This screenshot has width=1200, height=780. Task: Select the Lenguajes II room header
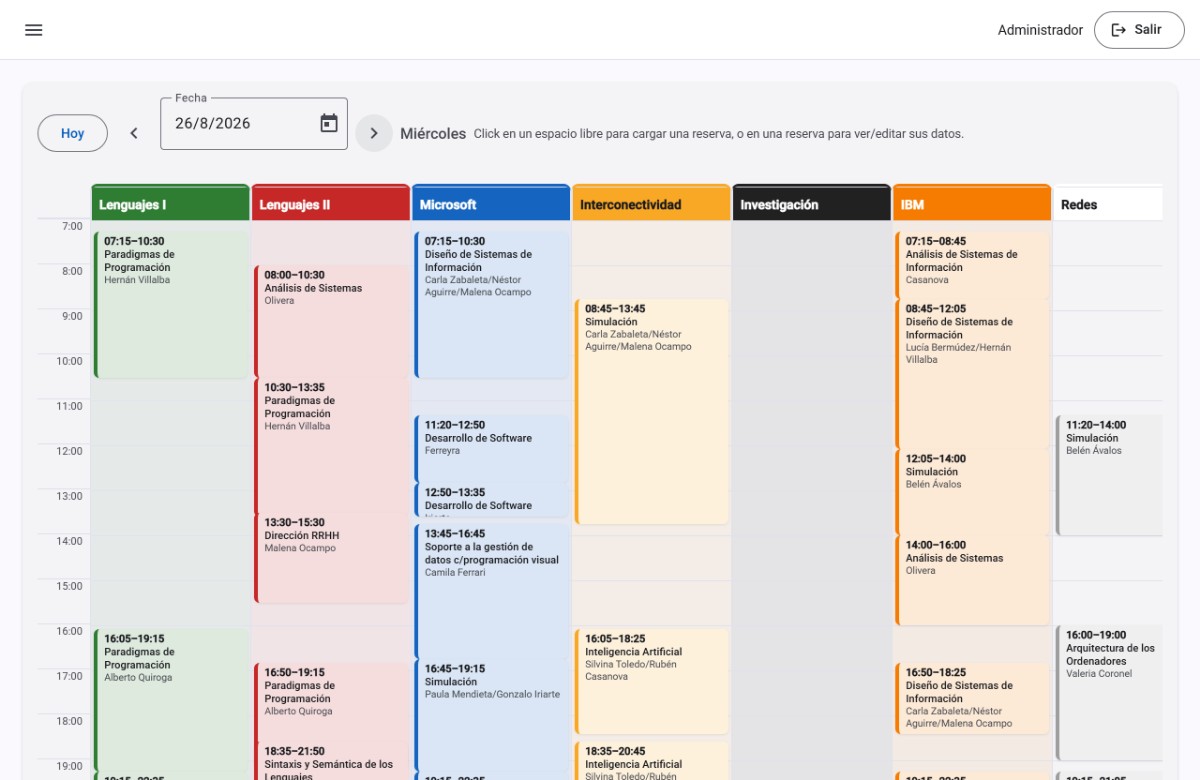[x=331, y=203]
